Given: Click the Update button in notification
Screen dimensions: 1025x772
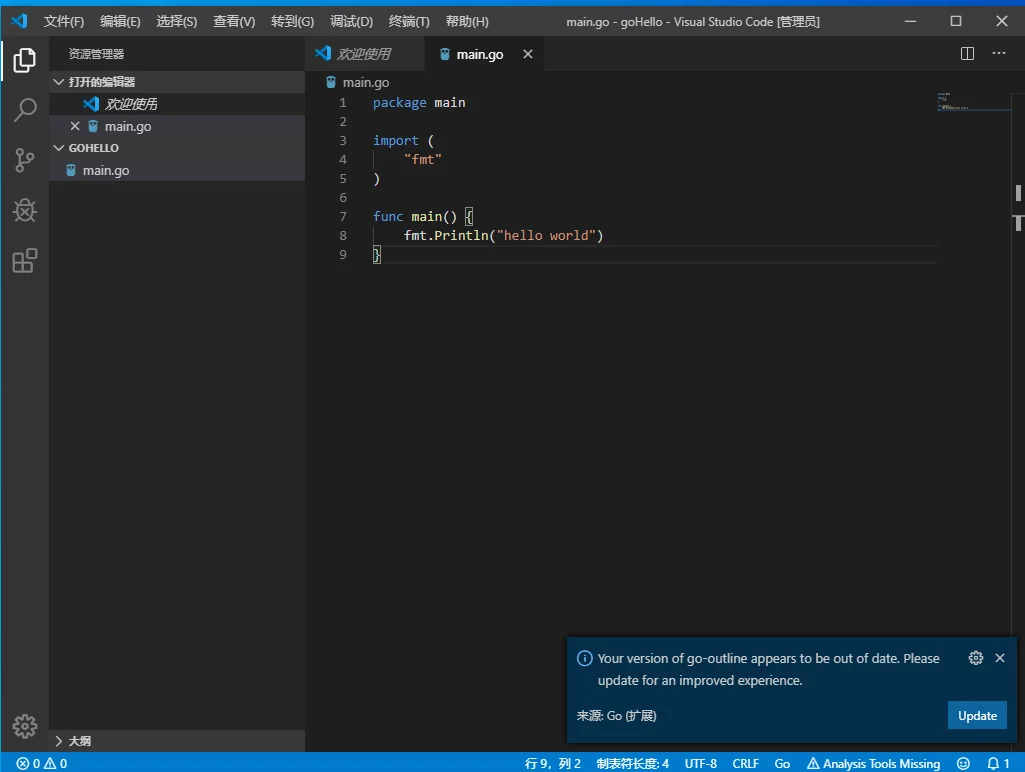Looking at the screenshot, I should (x=977, y=716).
